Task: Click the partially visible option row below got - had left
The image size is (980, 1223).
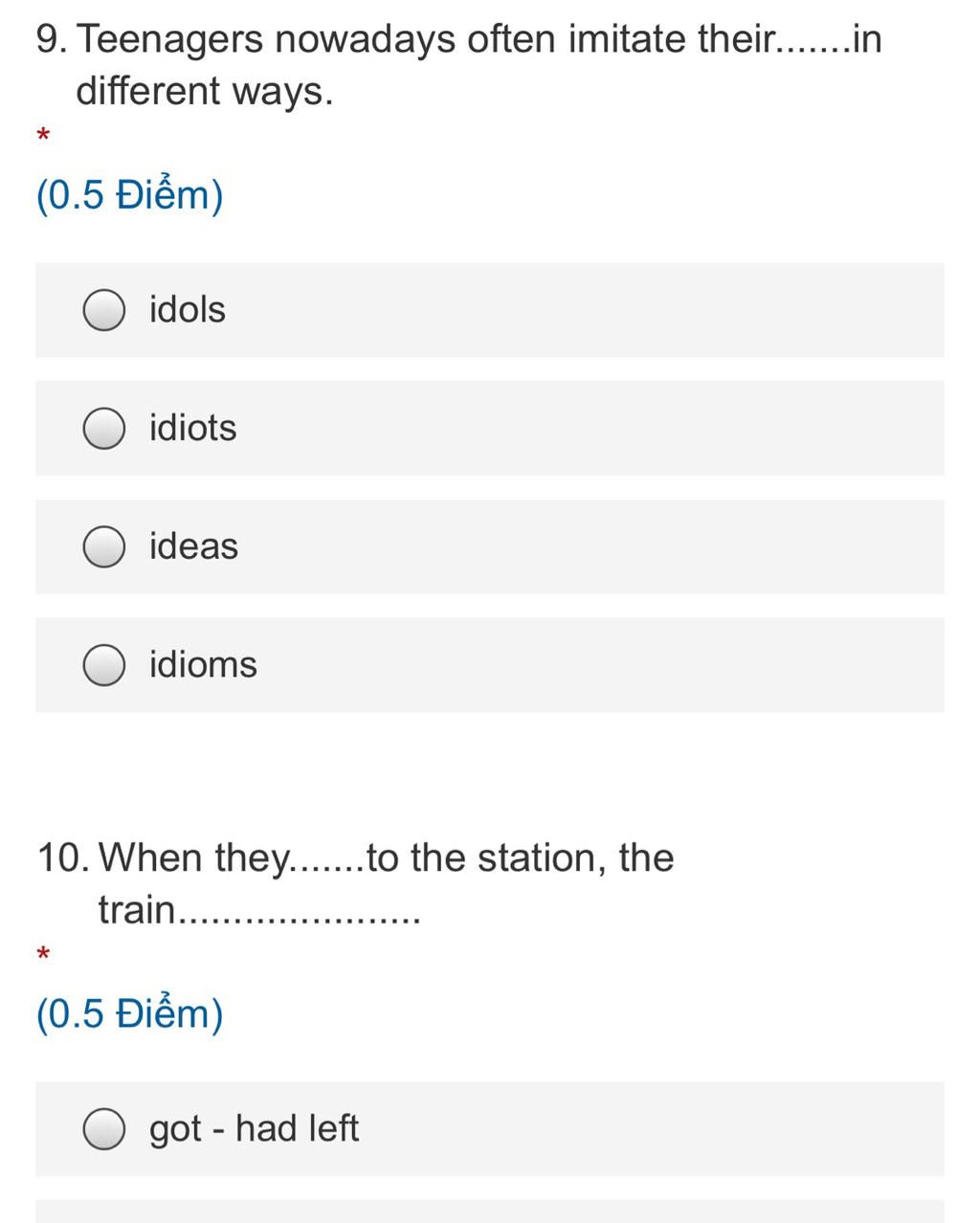Action: (x=490, y=1212)
